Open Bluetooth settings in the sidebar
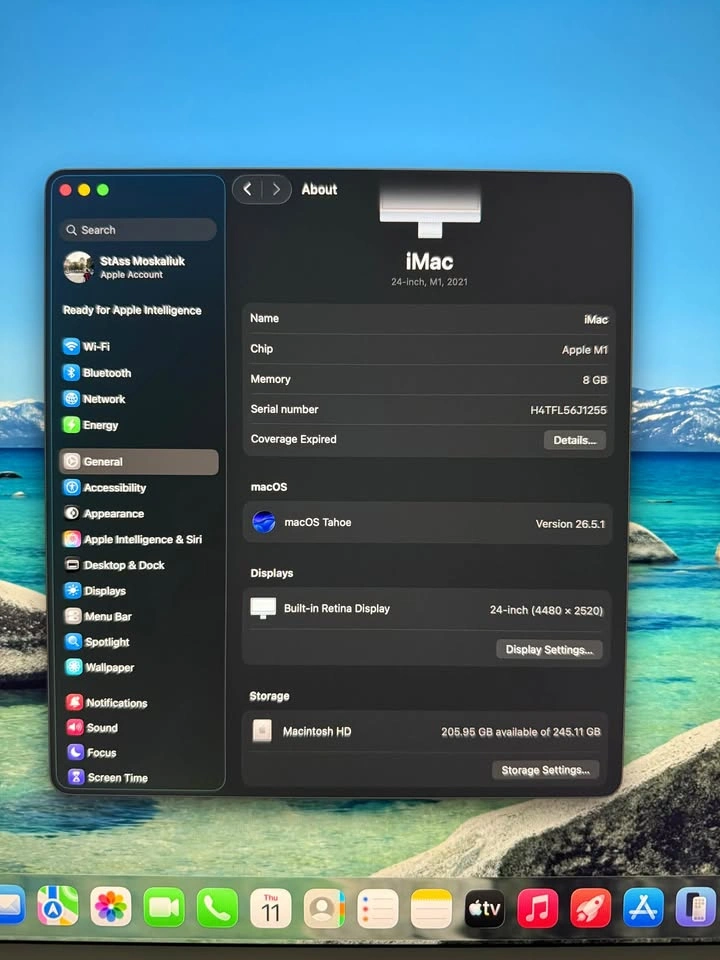 click(97, 373)
